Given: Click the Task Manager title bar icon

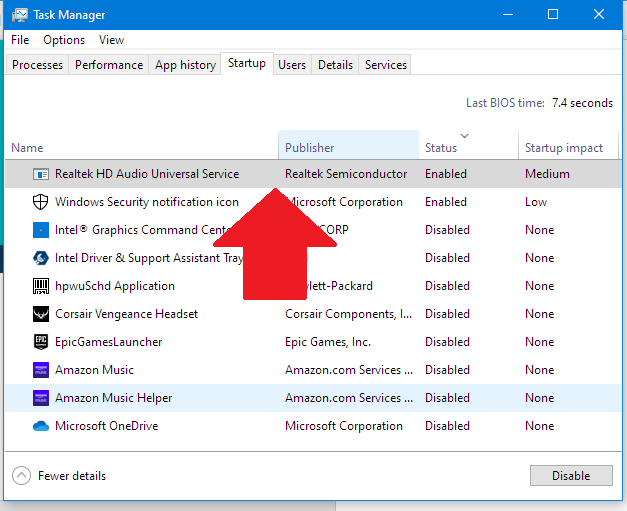Looking at the screenshot, I should click(x=20, y=15).
